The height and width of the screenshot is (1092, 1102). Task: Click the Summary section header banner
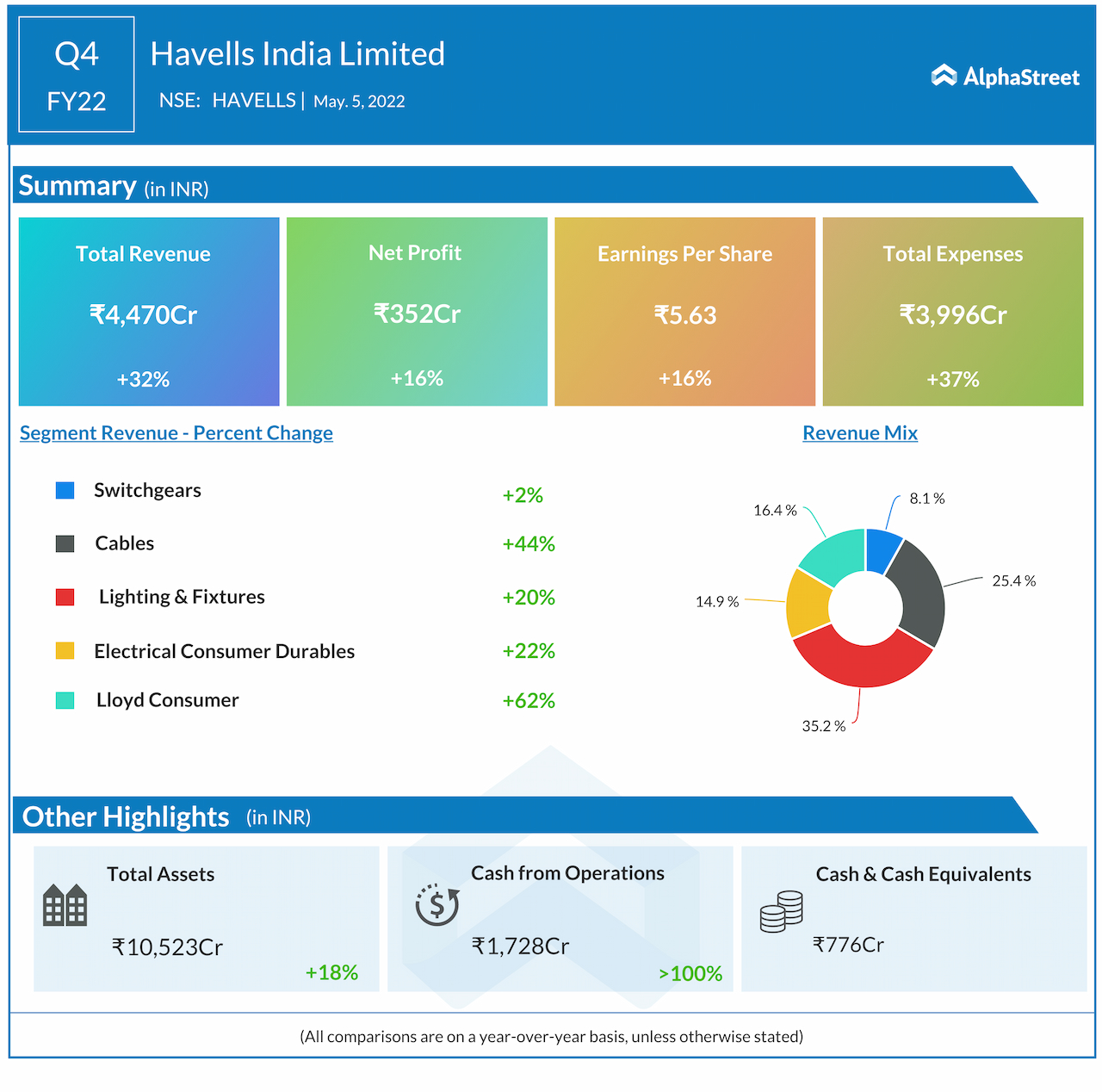tap(517, 185)
